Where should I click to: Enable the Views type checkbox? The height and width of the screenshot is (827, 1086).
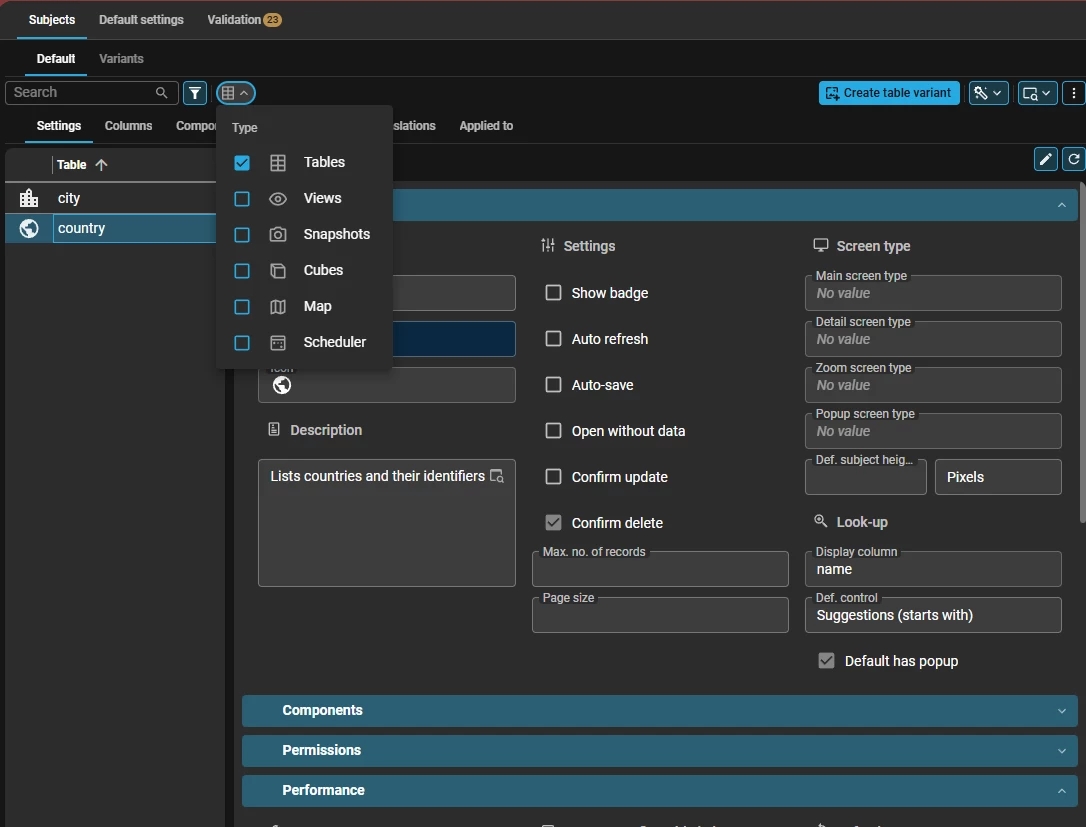[242, 199]
